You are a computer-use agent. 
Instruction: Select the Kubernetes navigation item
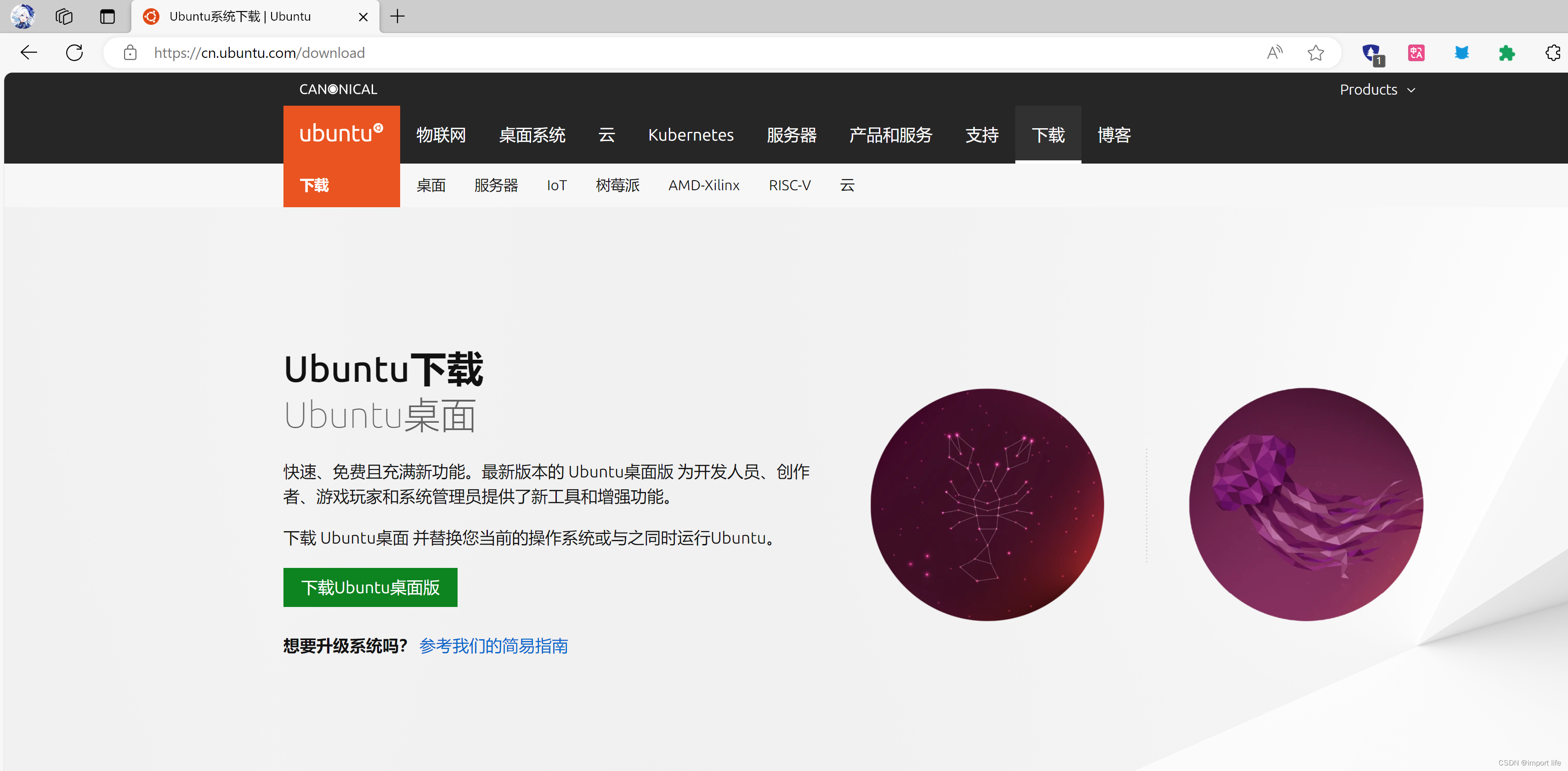(x=690, y=135)
